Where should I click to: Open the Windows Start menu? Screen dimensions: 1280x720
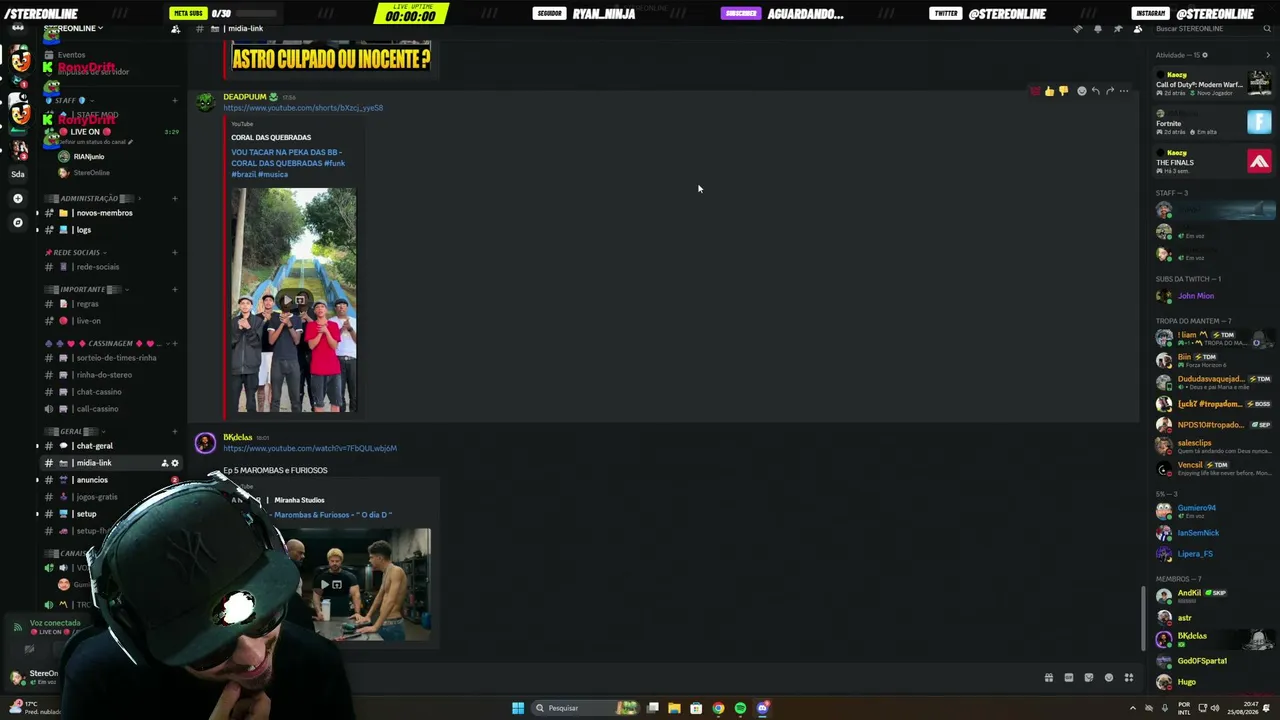pos(518,708)
